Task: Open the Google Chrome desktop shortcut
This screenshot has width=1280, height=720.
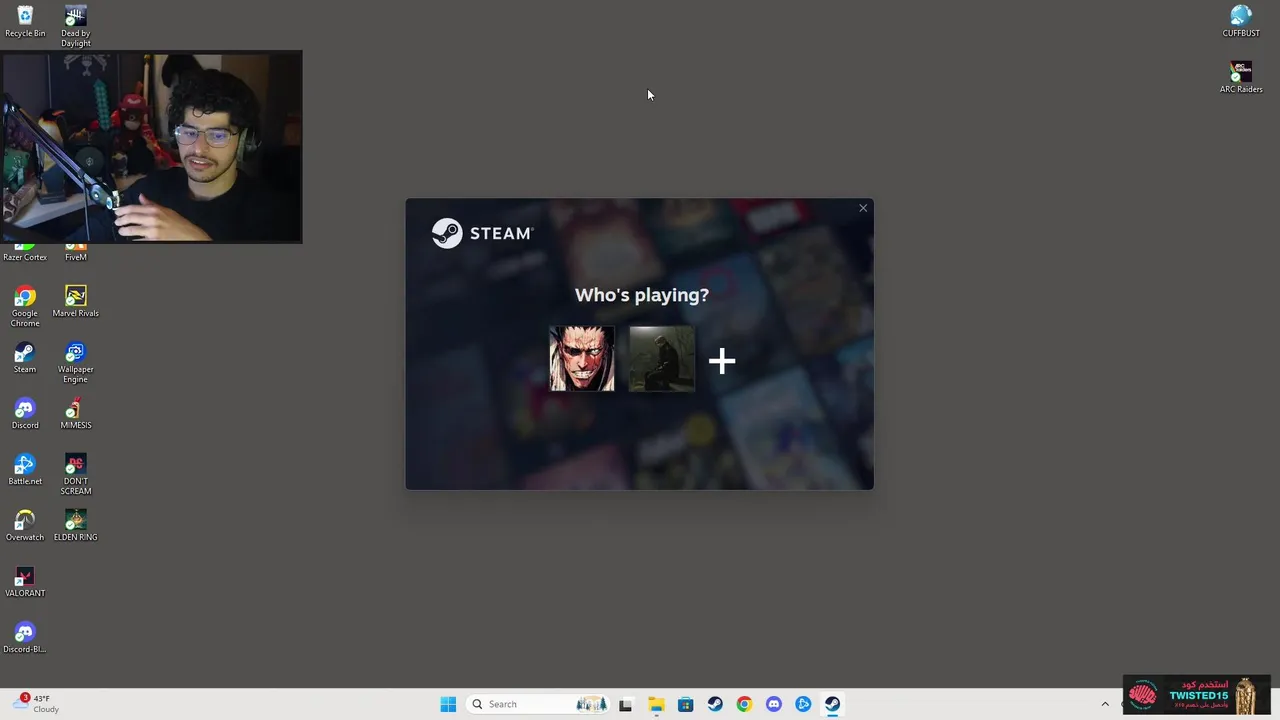Action: pyautogui.click(x=25, y=306)
